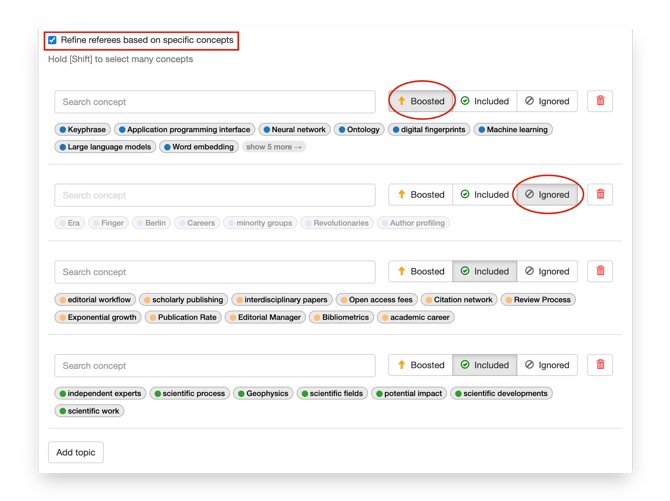Screen dimensions: 670x501
Task: Select the Neural network concept tag
Action: pos(294,130)
